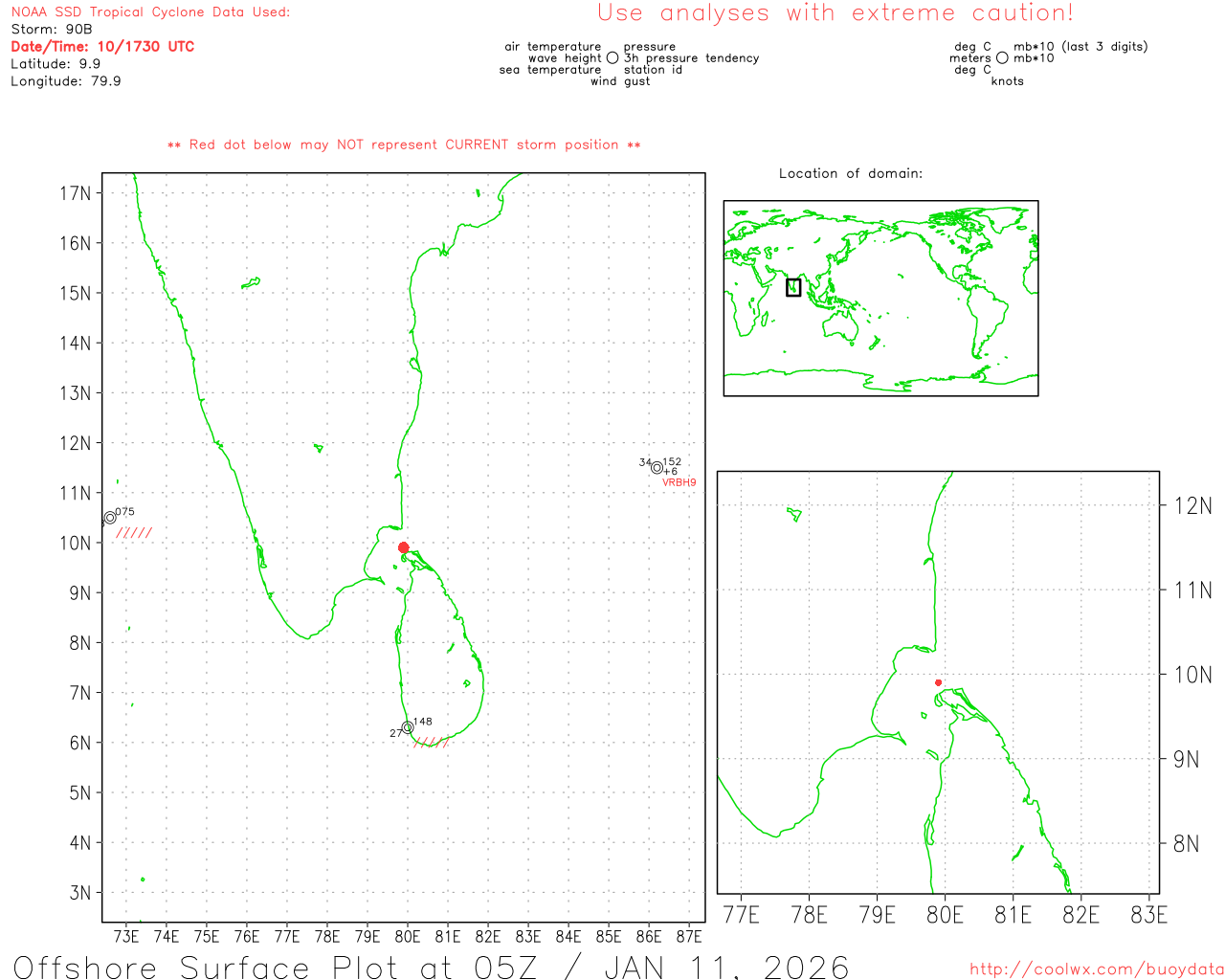This screenshot has height=980, width=1225.
Task: Select the station circle above VRBH9 label
Action: click(657, 468)
